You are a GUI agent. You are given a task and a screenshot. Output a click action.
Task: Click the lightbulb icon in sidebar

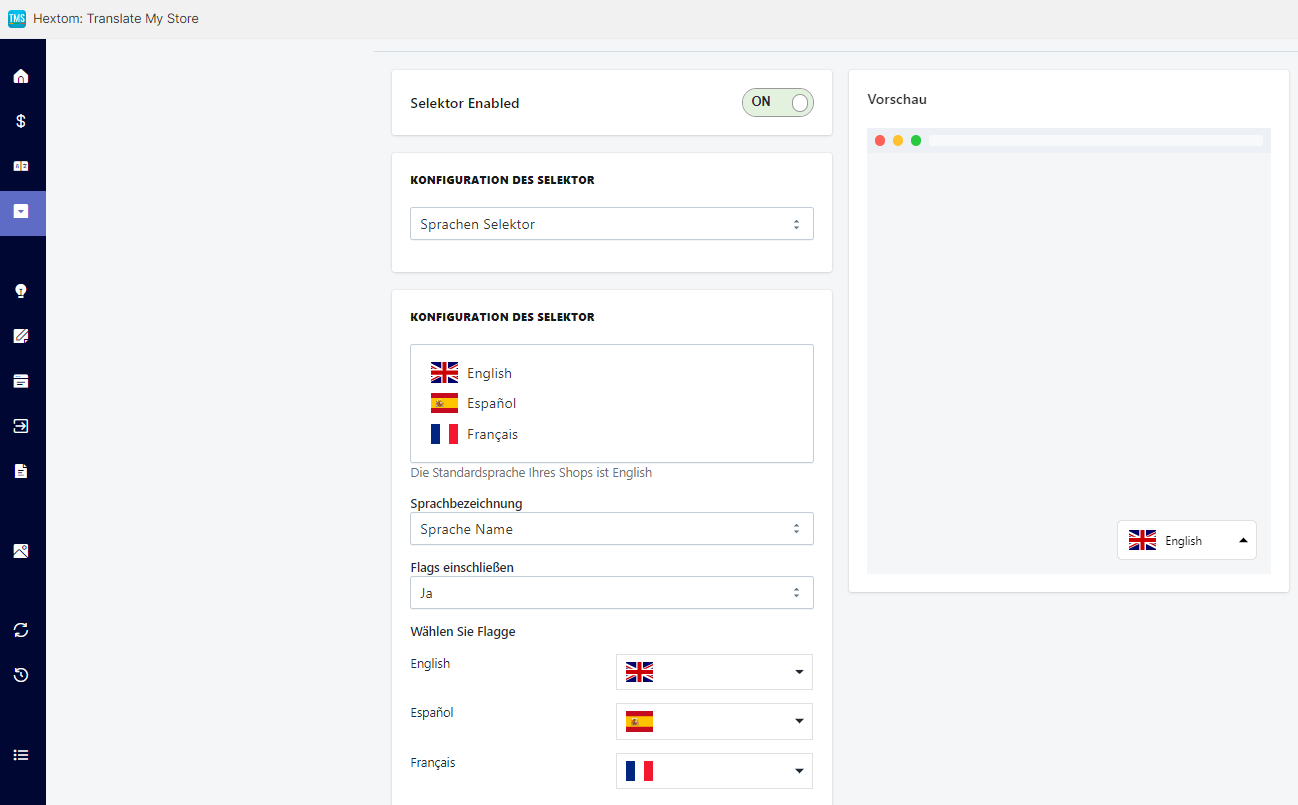pos(21,291)
